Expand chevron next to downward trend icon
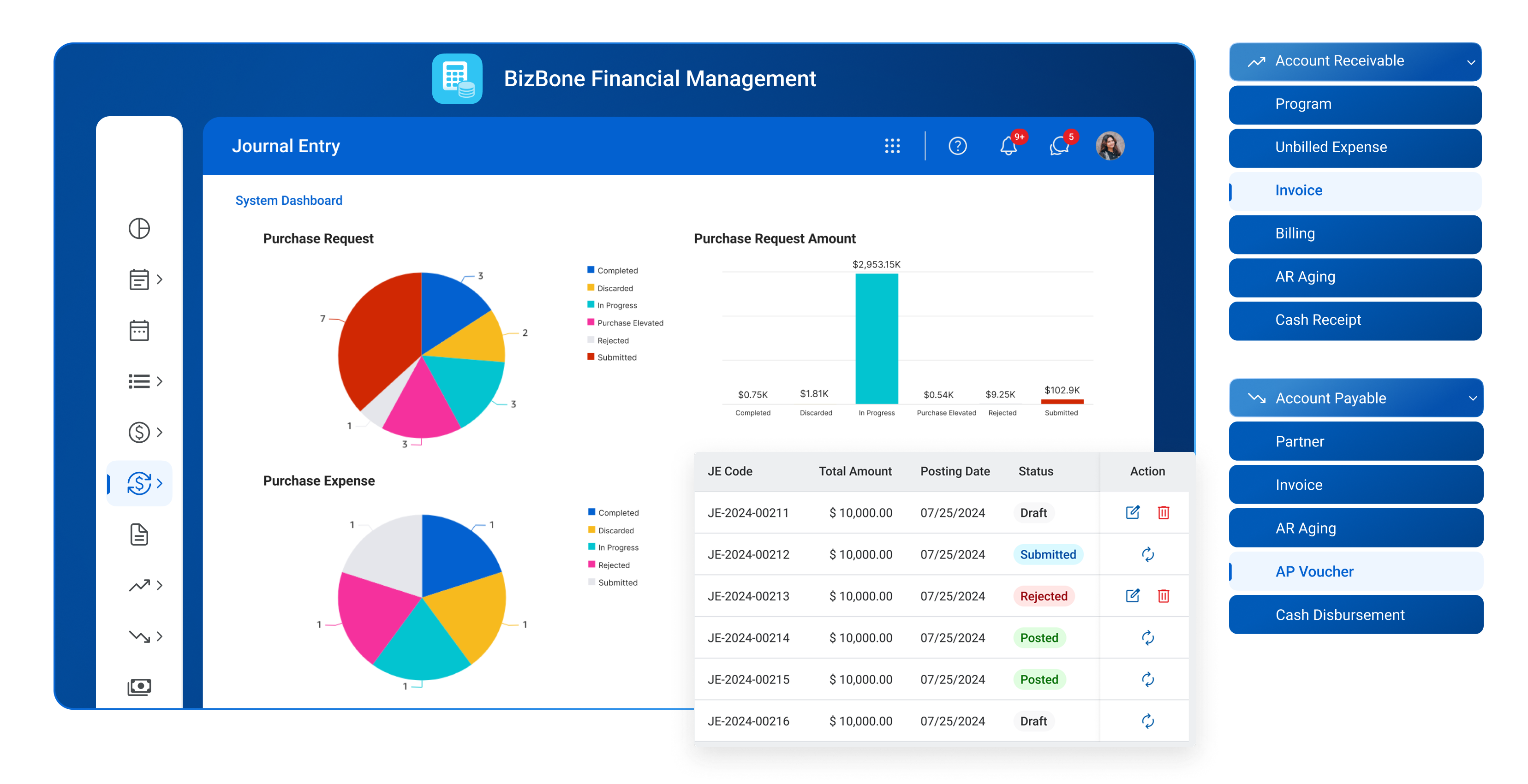1528x784 pixels. 160,636
